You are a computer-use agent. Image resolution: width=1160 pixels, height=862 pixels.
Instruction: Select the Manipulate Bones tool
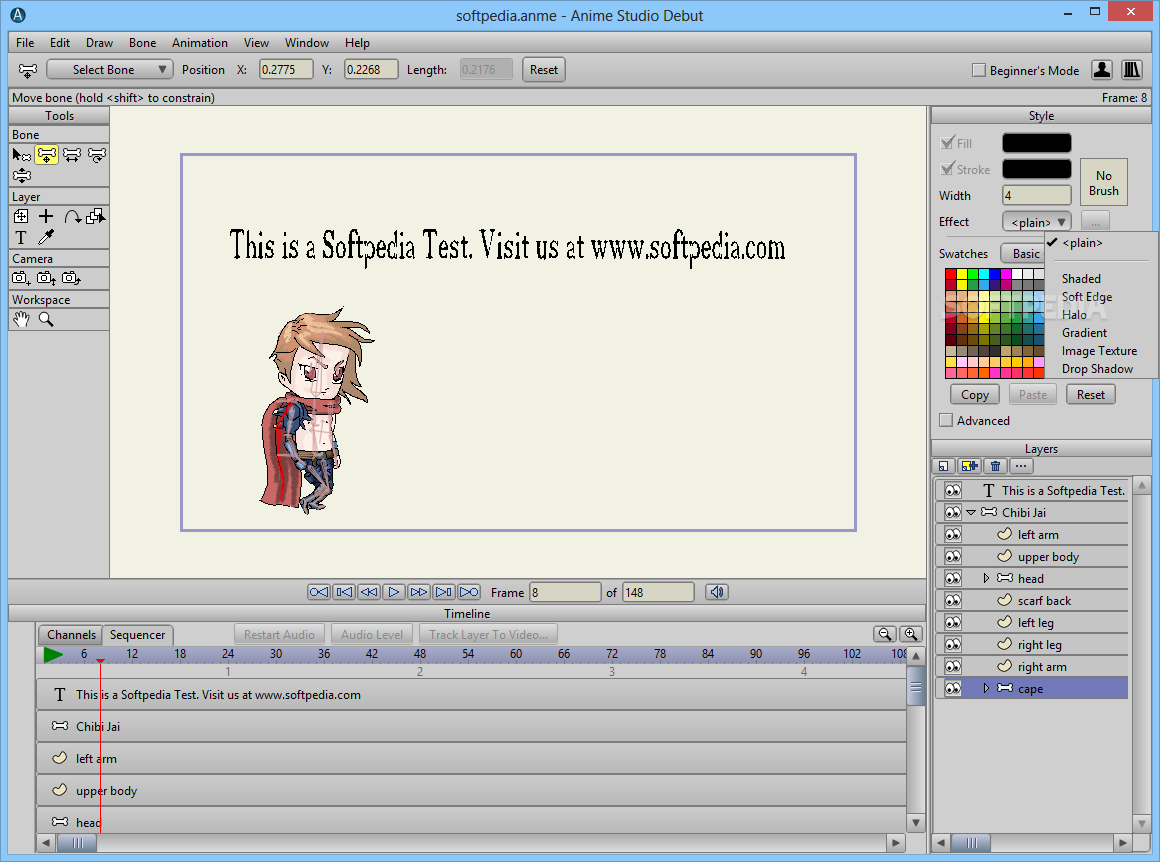21,176
